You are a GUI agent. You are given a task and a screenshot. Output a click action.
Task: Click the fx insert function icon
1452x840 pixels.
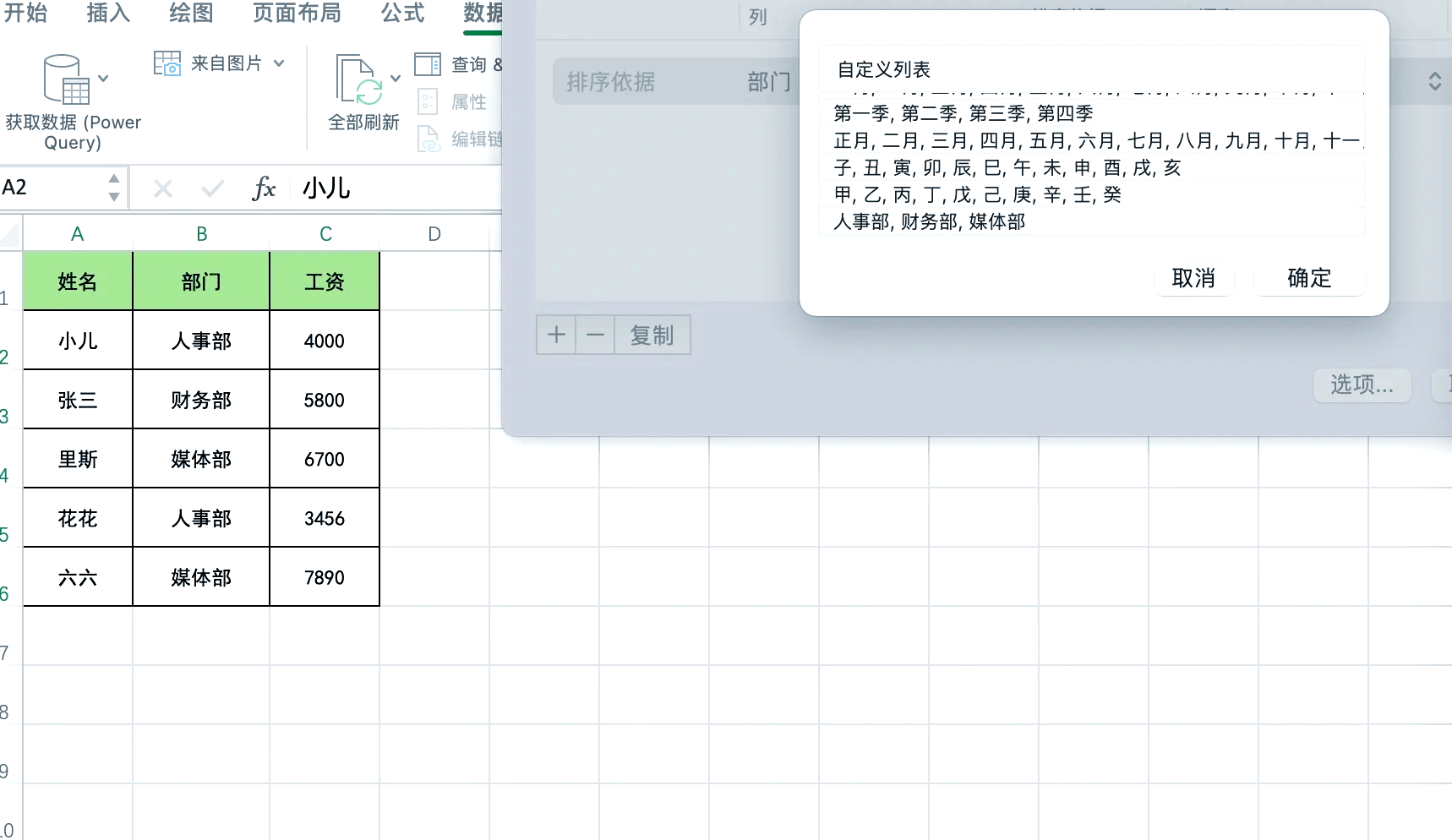pos(265,188)
